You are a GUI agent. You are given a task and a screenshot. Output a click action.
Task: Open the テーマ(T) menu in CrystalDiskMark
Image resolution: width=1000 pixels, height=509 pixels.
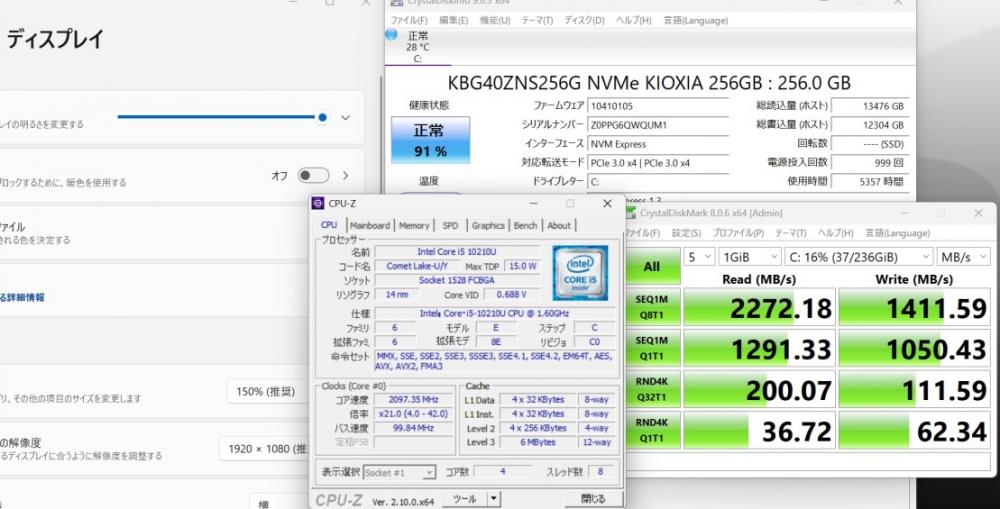(791, 233)
